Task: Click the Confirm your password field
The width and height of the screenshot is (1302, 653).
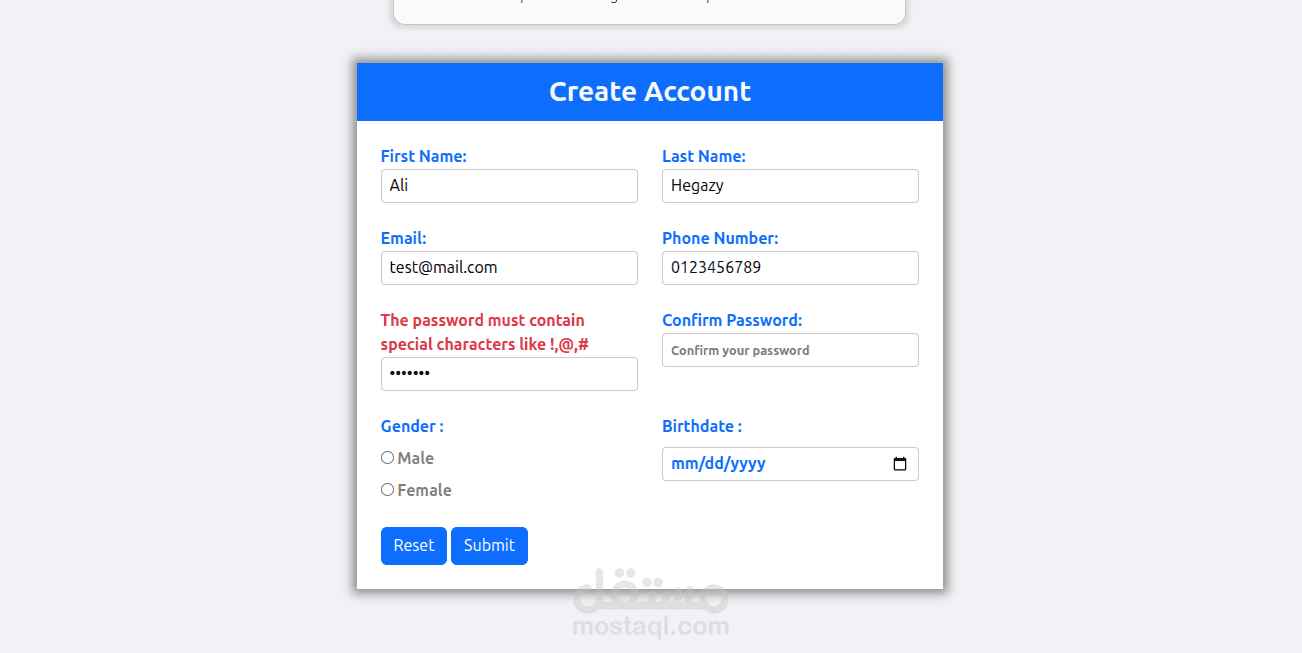Action: pyautogui.click(x=790, y=350)
